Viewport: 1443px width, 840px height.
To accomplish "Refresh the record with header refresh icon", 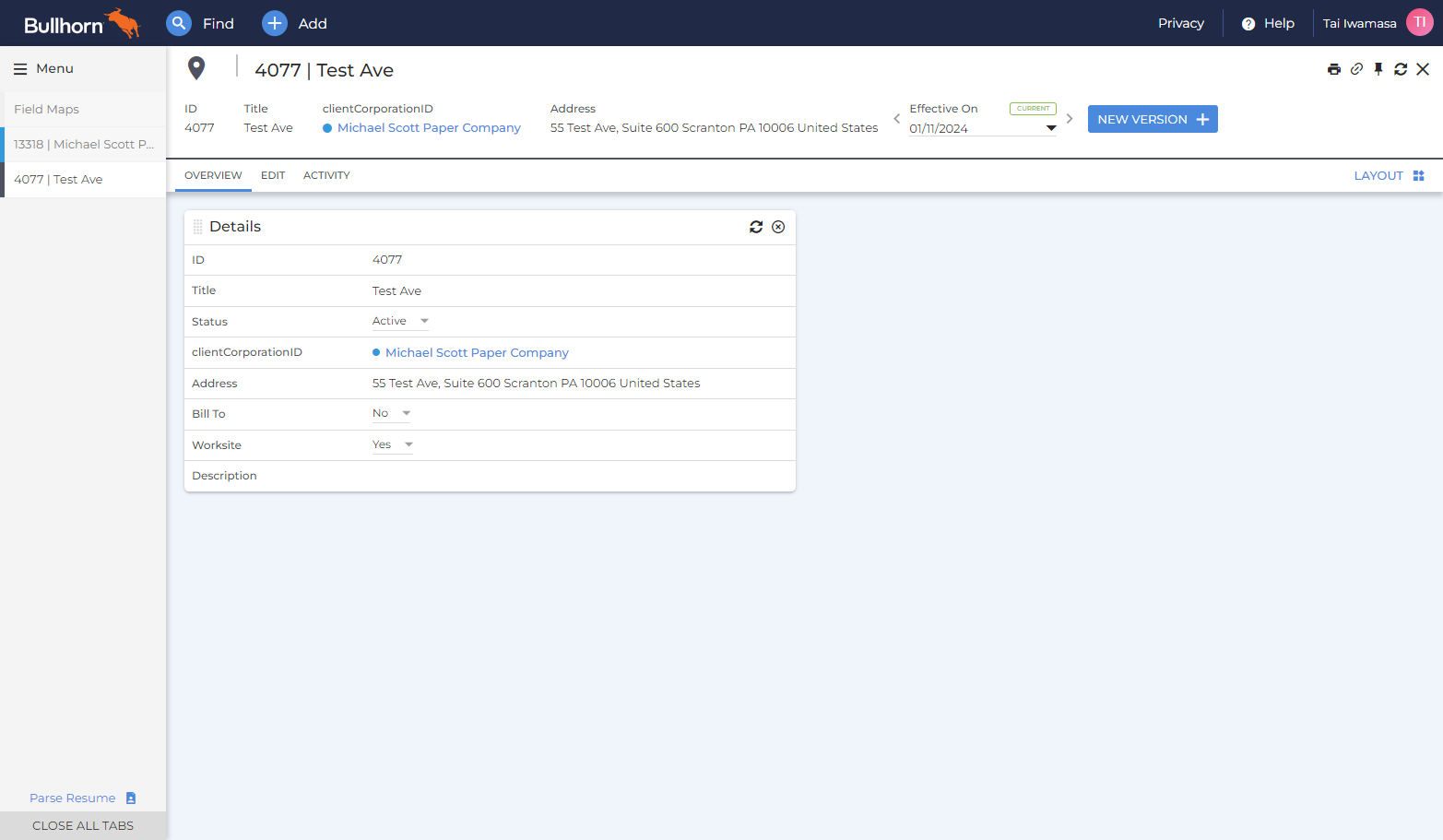I will (1401, 69).
